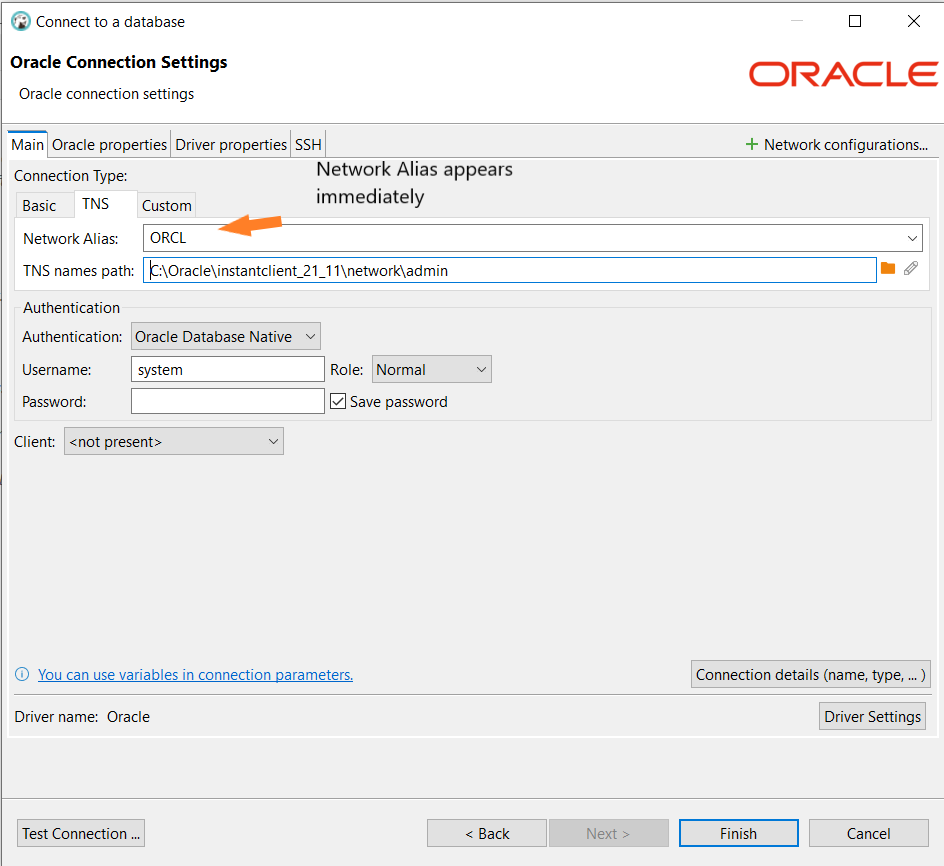Open Connection details (name, type, ...)
The height and width of the screenshot is (866, 944).
pyautogui.click(x=810, y=674)
